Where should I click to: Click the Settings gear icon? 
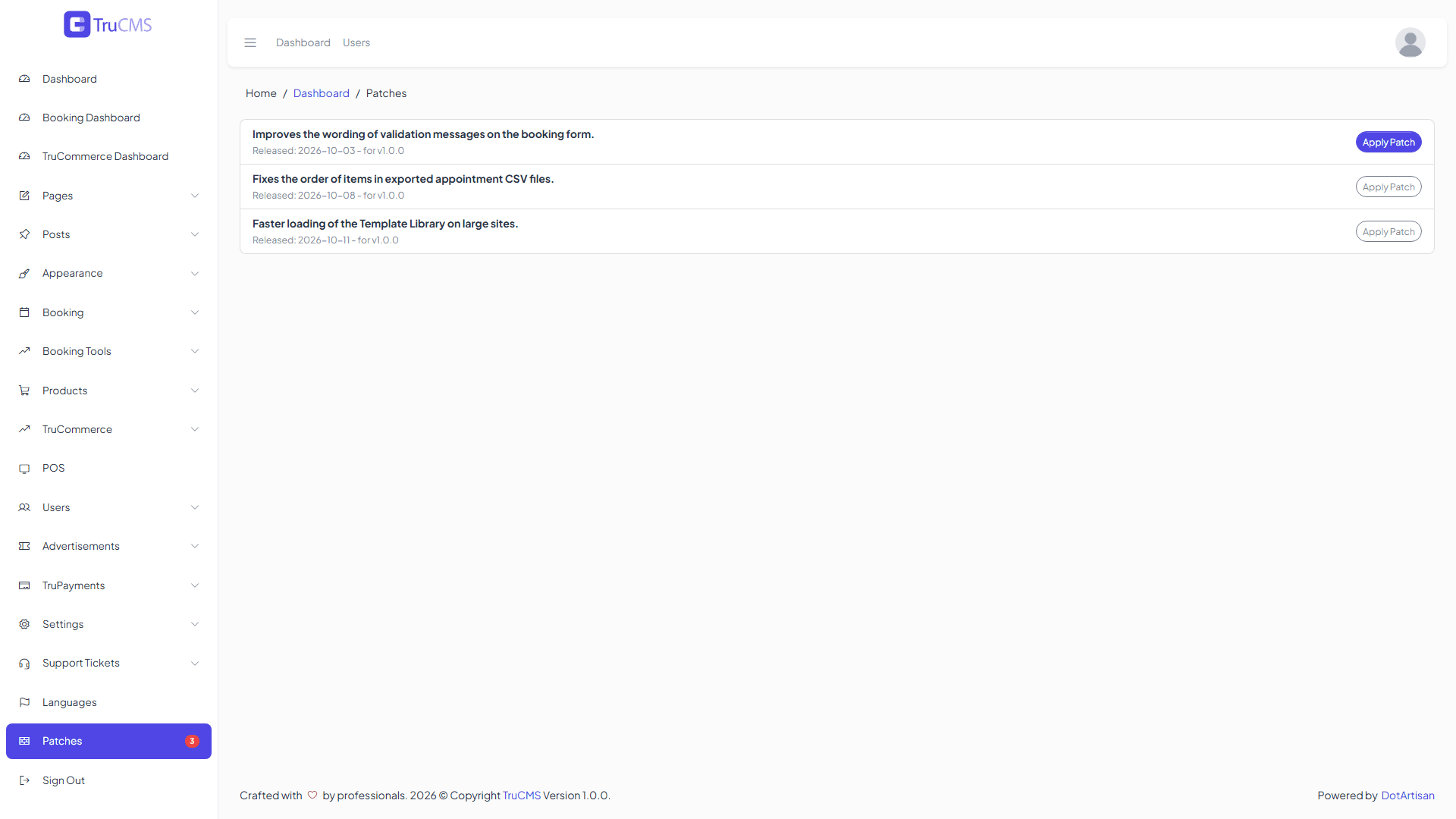[x=24, y=624]
